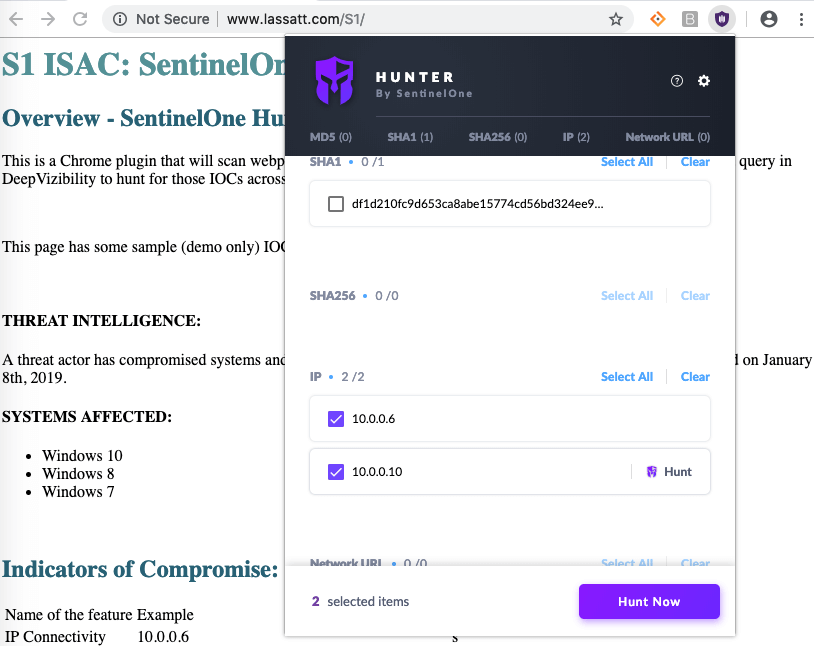Open Chrome three-dot menu
Screen dimensions: 814x646
point(799,19)
